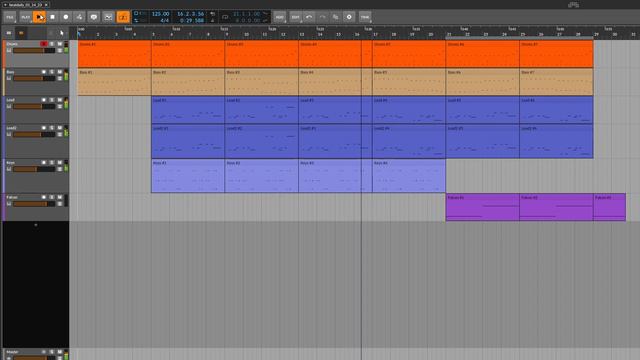Click the 4/4 time signature field
This screenshot has width=640, height=360.
point(164,20)
